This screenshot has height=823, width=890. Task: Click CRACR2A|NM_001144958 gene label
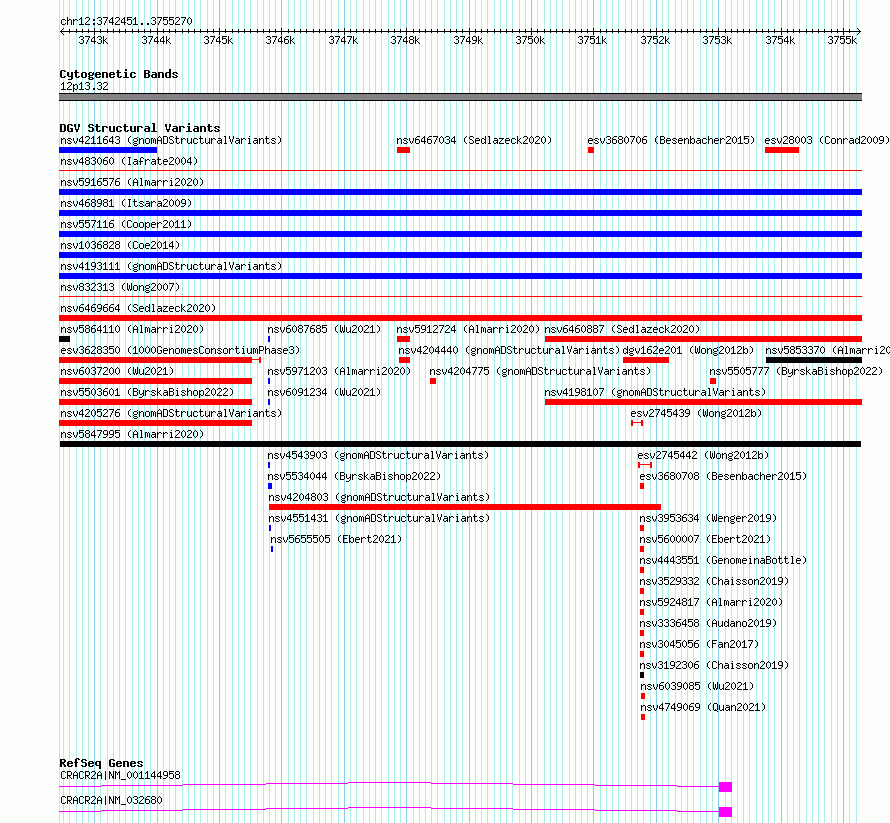point(120,775)
